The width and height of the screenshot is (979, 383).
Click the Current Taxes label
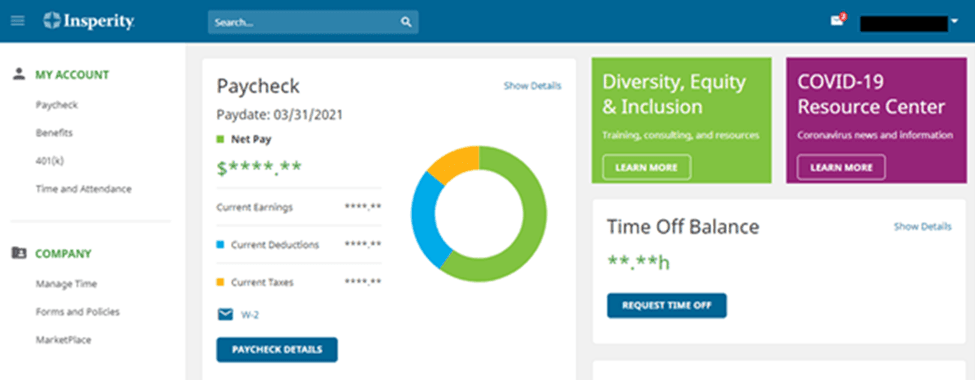[262, 282]
